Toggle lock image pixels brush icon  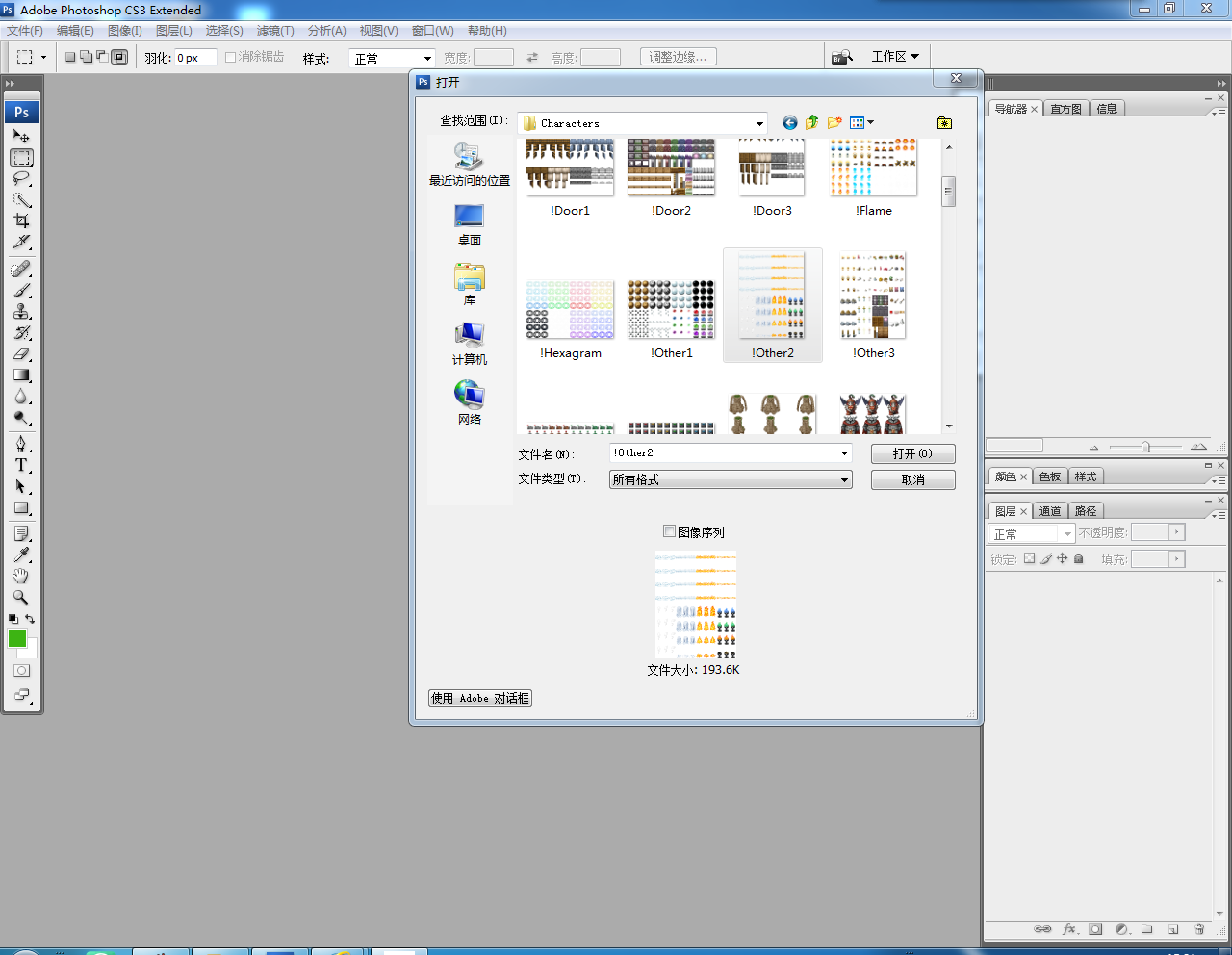tap(1046, 558)
